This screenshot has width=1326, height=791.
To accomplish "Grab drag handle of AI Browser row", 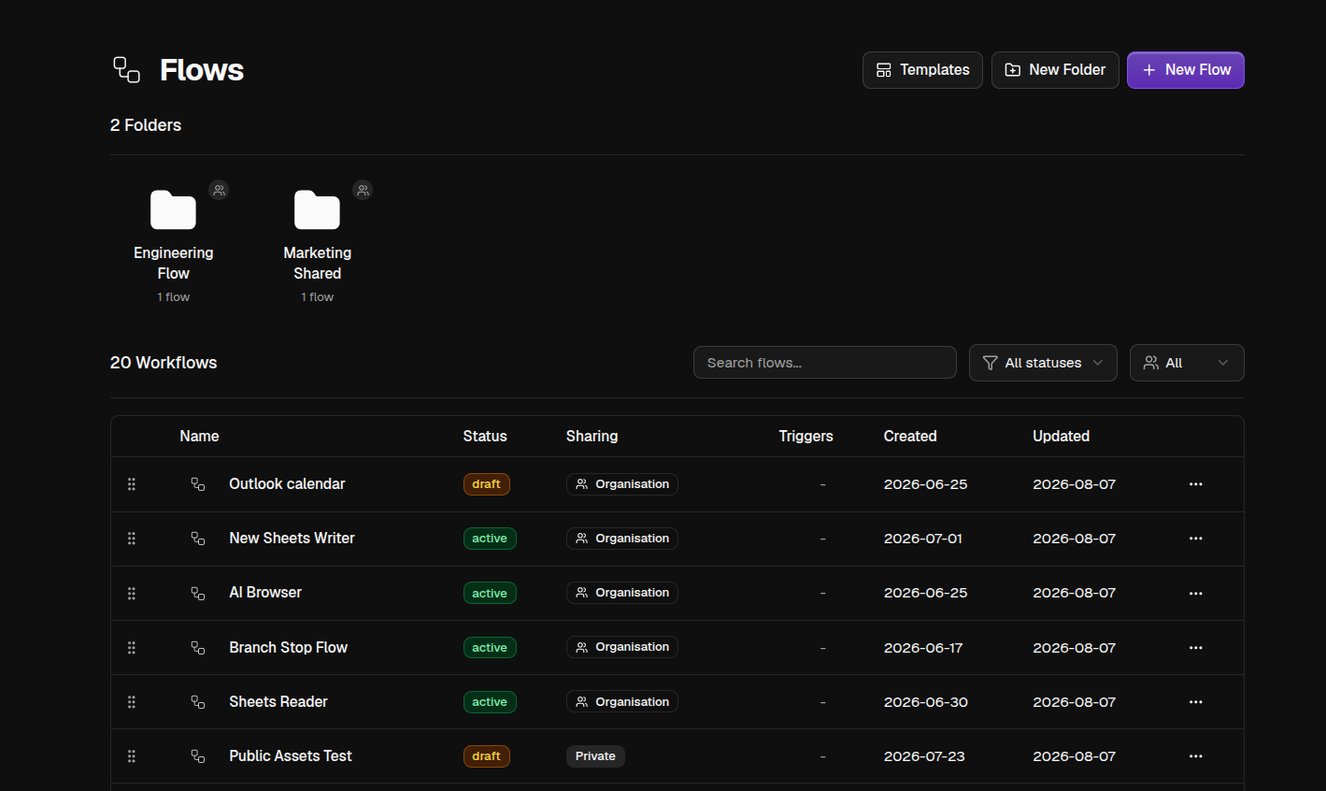I will [131, 593].
